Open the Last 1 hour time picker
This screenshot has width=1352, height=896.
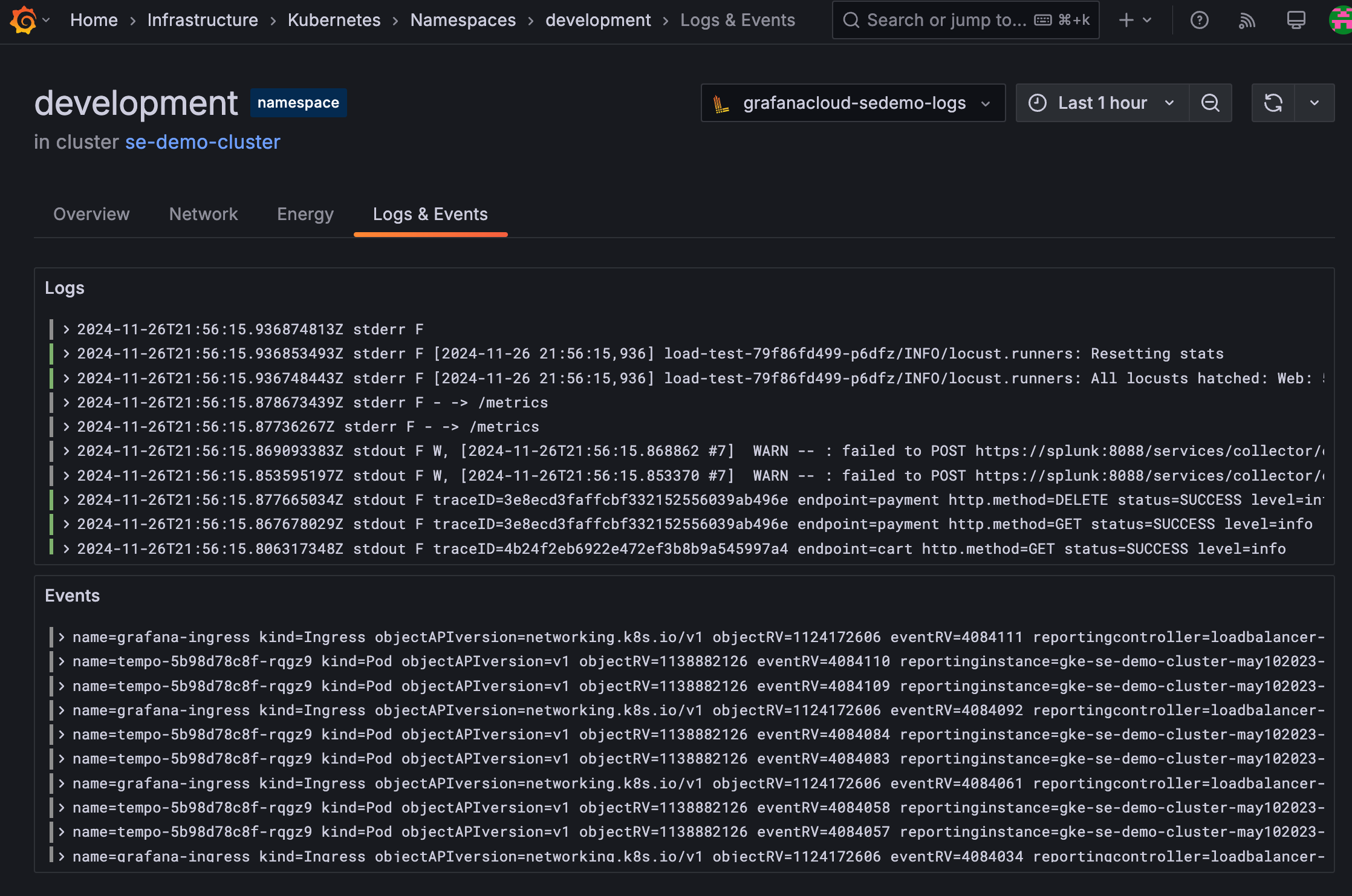tap(1102, 103)
